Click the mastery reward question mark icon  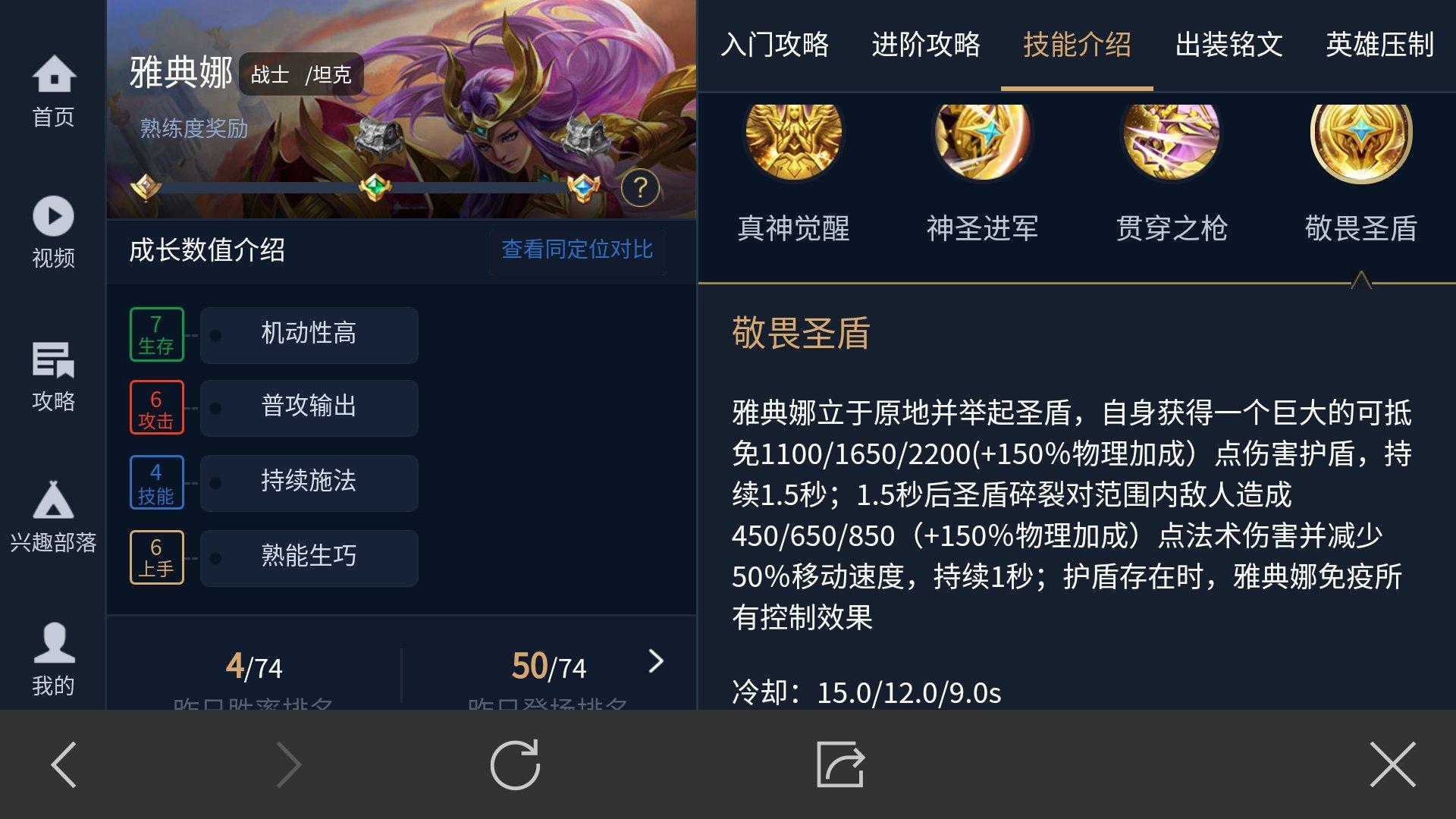(640, 187)
